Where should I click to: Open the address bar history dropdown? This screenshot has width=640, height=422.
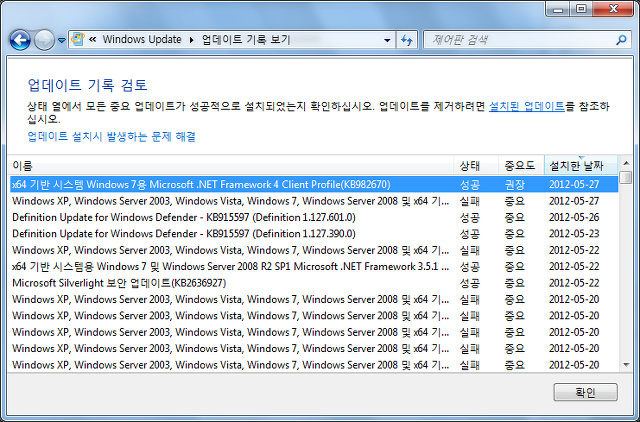387,40
